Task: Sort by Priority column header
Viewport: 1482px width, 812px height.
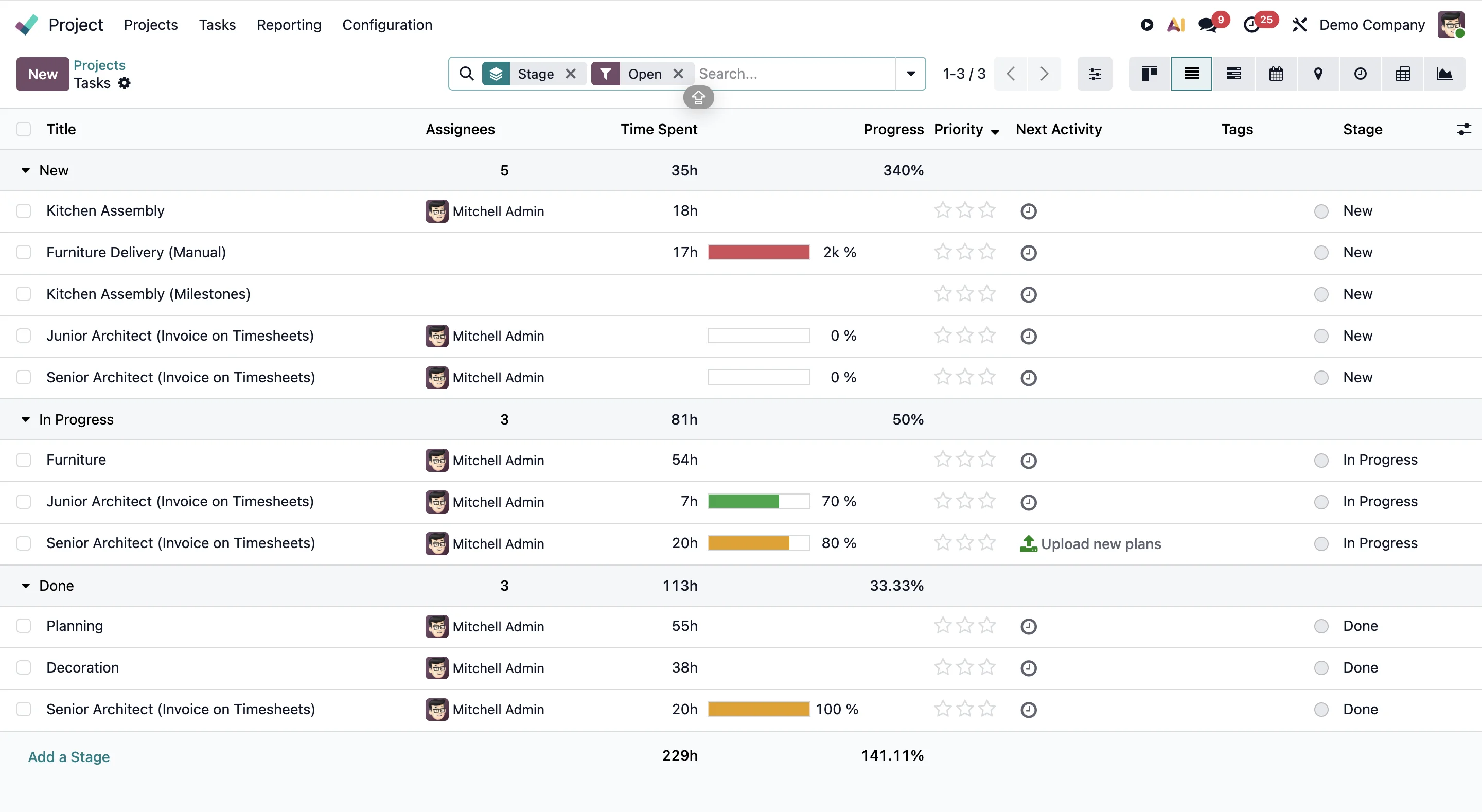Action: point(966,130)
